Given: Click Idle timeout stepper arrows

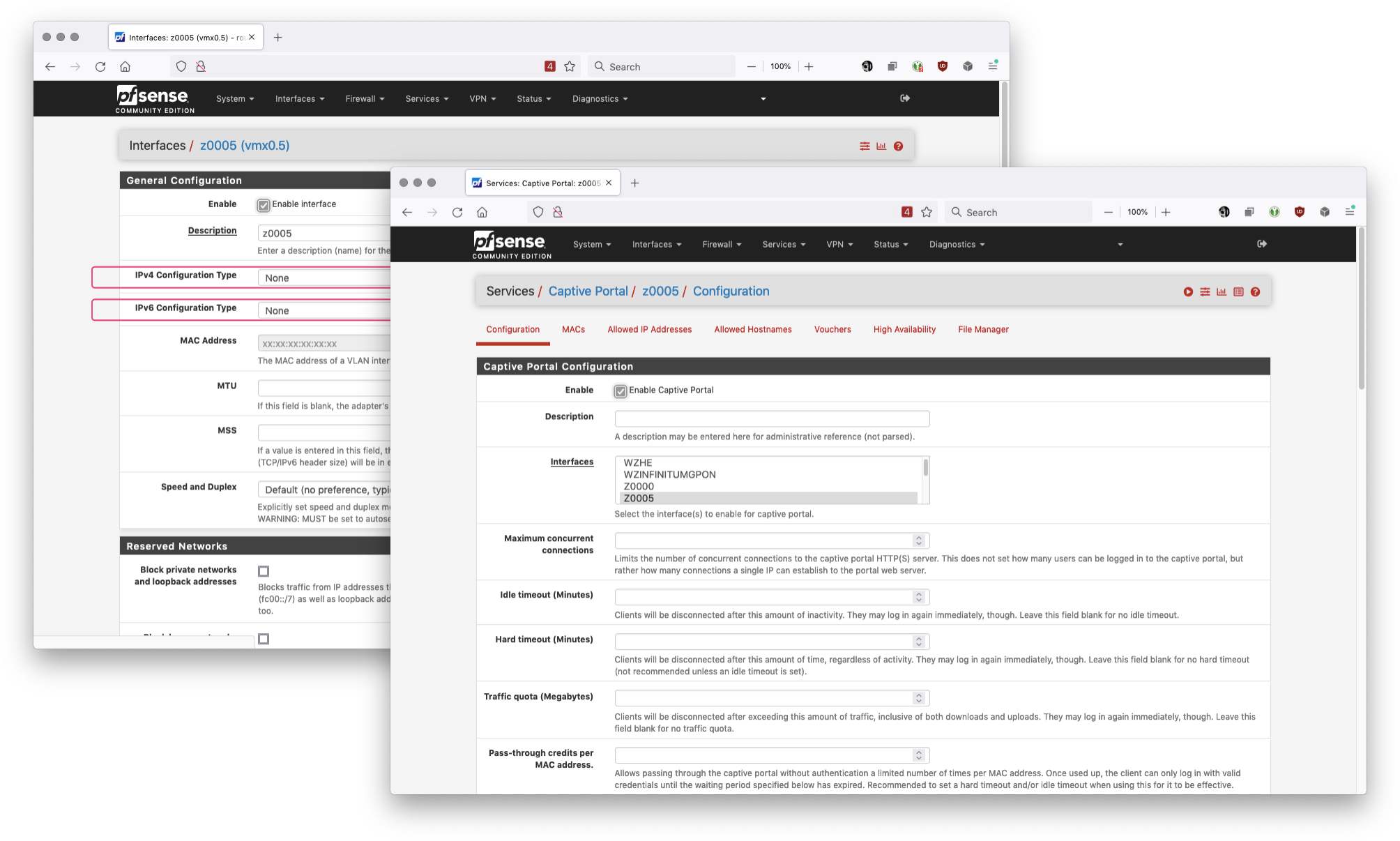Looking at the screenshot, I should tap(919, 598).
